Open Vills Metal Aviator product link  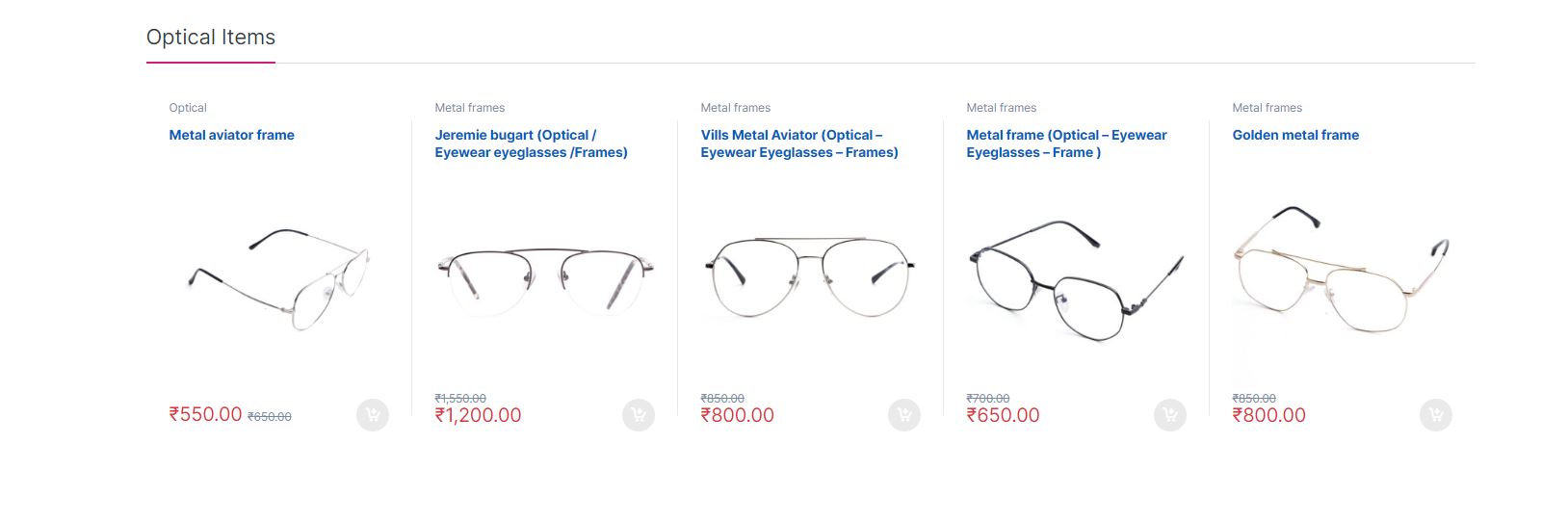point(799,144)
